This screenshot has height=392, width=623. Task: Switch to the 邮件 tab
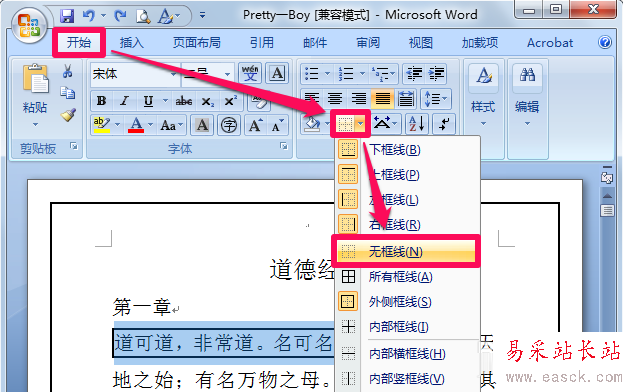(315, 42)
